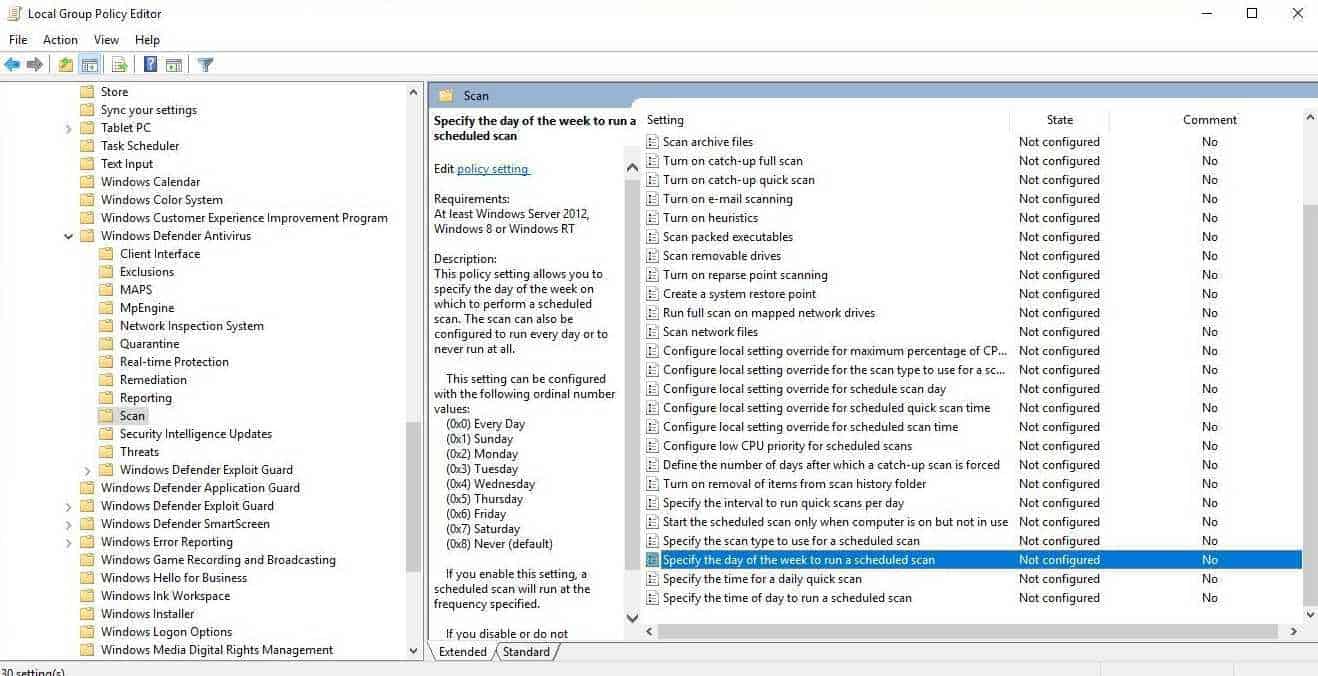Click the icon beside Turn on e-mail scanning
The width and height of the screenshot is (1318, 676).
tap(653, 199)
